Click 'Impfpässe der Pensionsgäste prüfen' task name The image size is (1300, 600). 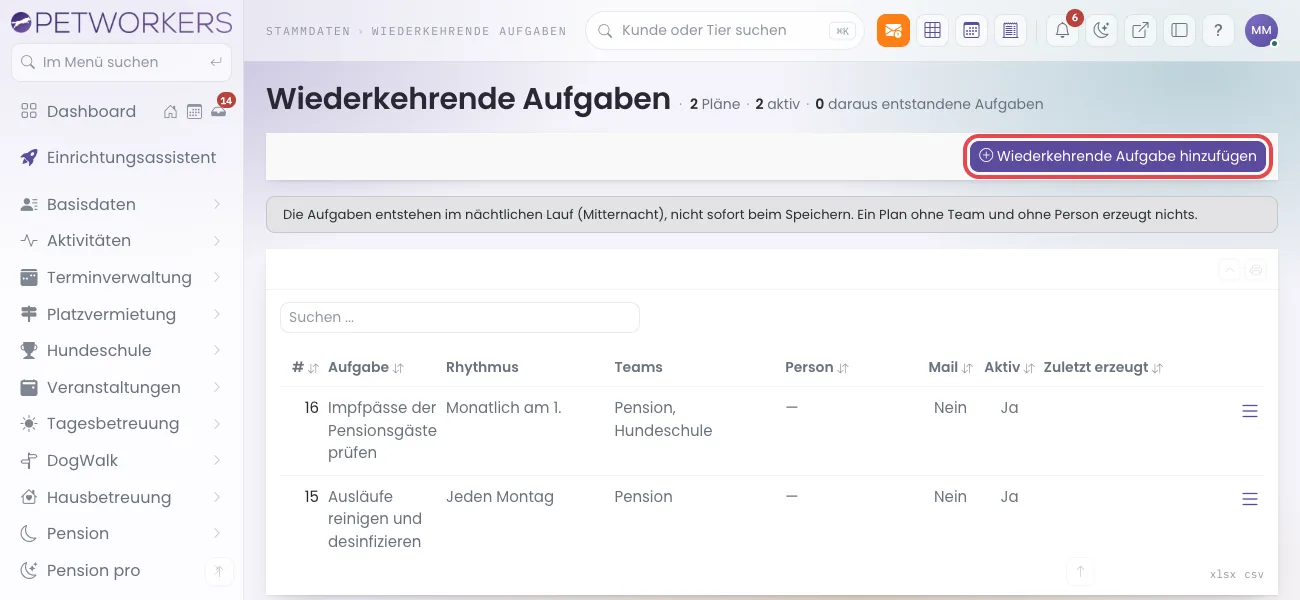(382, 430)
